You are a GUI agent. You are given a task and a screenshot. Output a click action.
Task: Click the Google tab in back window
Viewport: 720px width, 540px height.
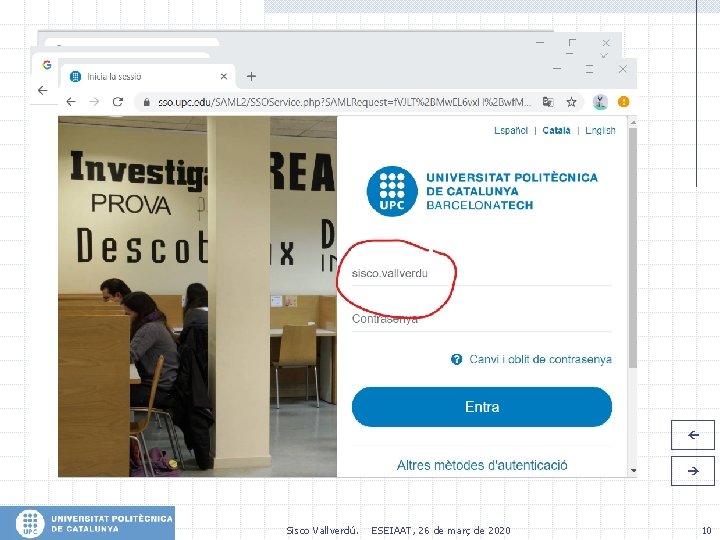pos(47,65)
